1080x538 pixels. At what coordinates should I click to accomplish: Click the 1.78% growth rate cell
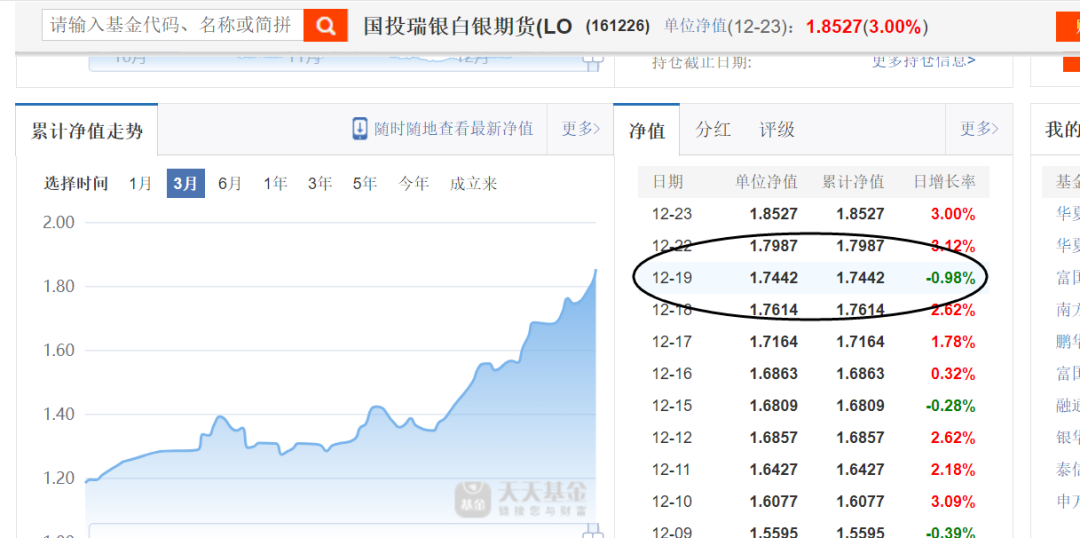[x=953, y=342]
